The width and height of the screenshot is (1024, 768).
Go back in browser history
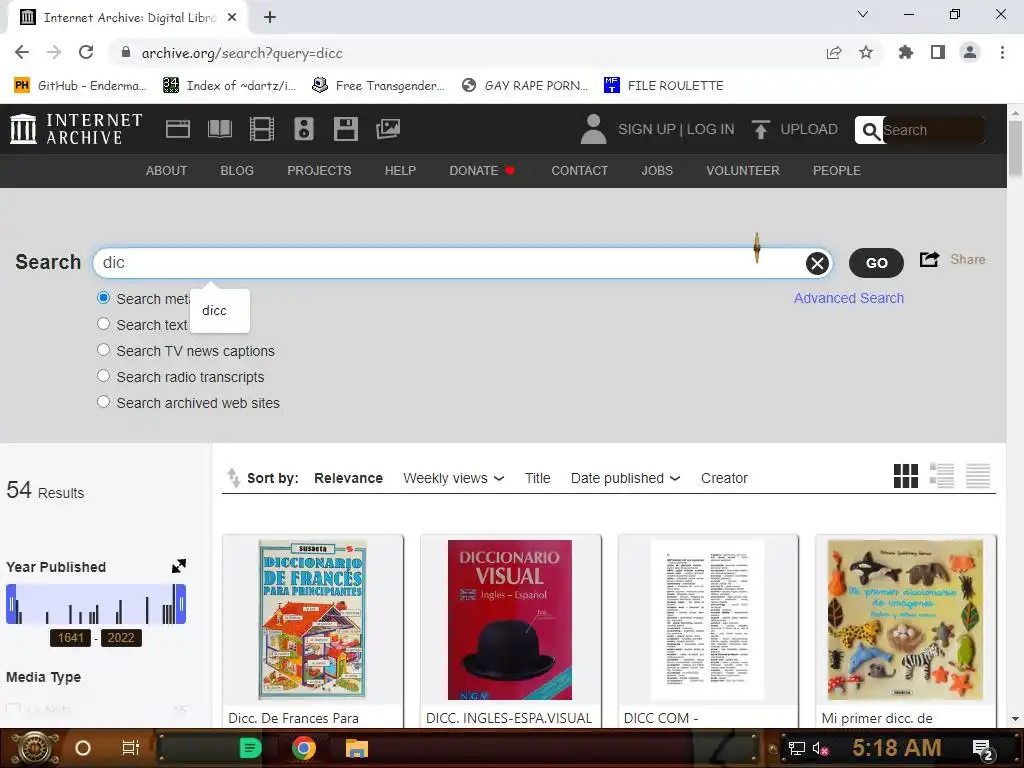[22, 53]
